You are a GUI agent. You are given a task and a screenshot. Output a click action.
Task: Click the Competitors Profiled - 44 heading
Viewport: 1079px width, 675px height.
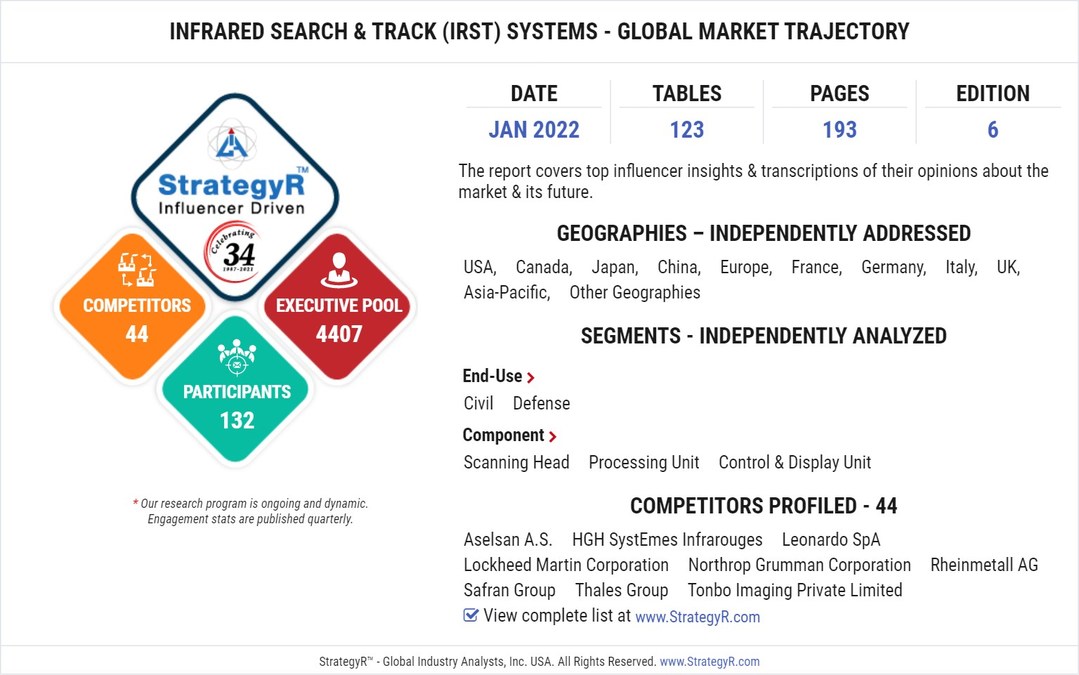(764, 506)
